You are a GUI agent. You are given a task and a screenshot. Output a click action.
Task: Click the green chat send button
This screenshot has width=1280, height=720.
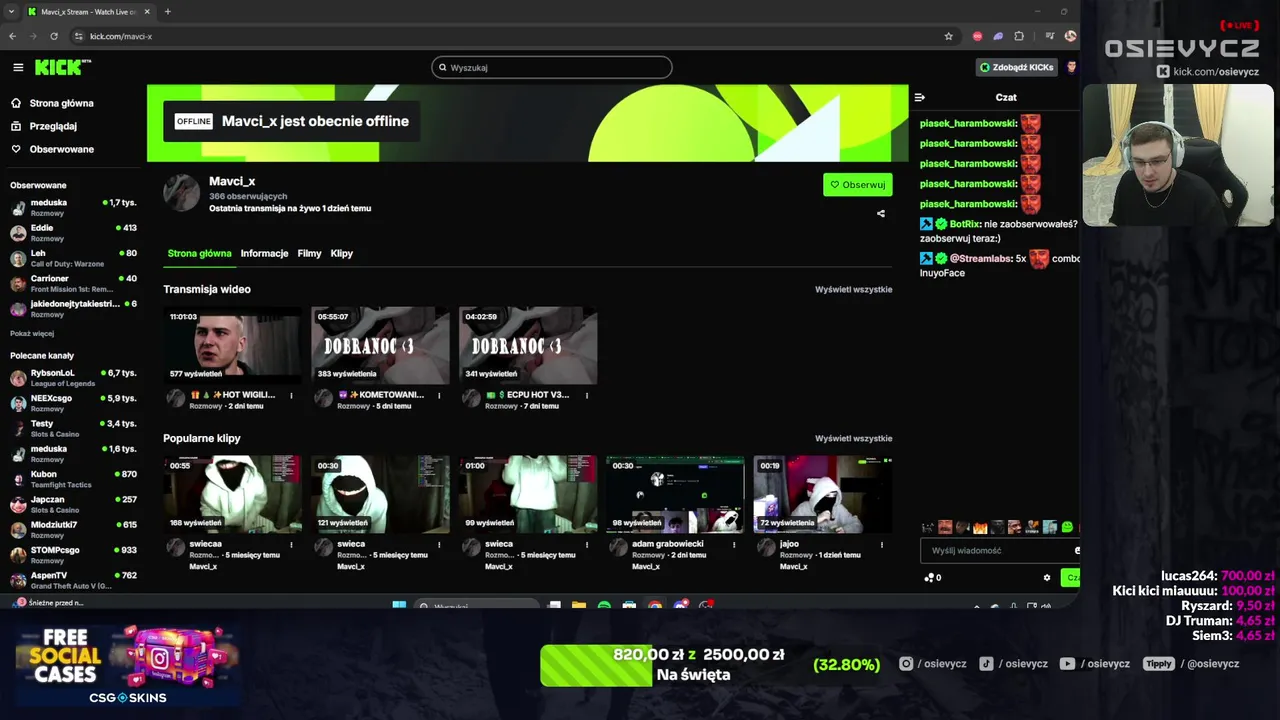tap(1071, 577)
